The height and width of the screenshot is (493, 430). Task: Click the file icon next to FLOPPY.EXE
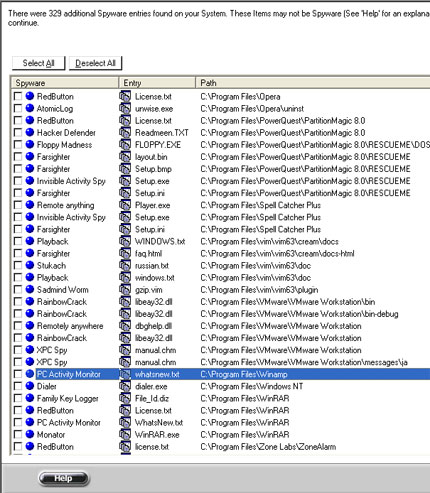(x=125, y=145)
